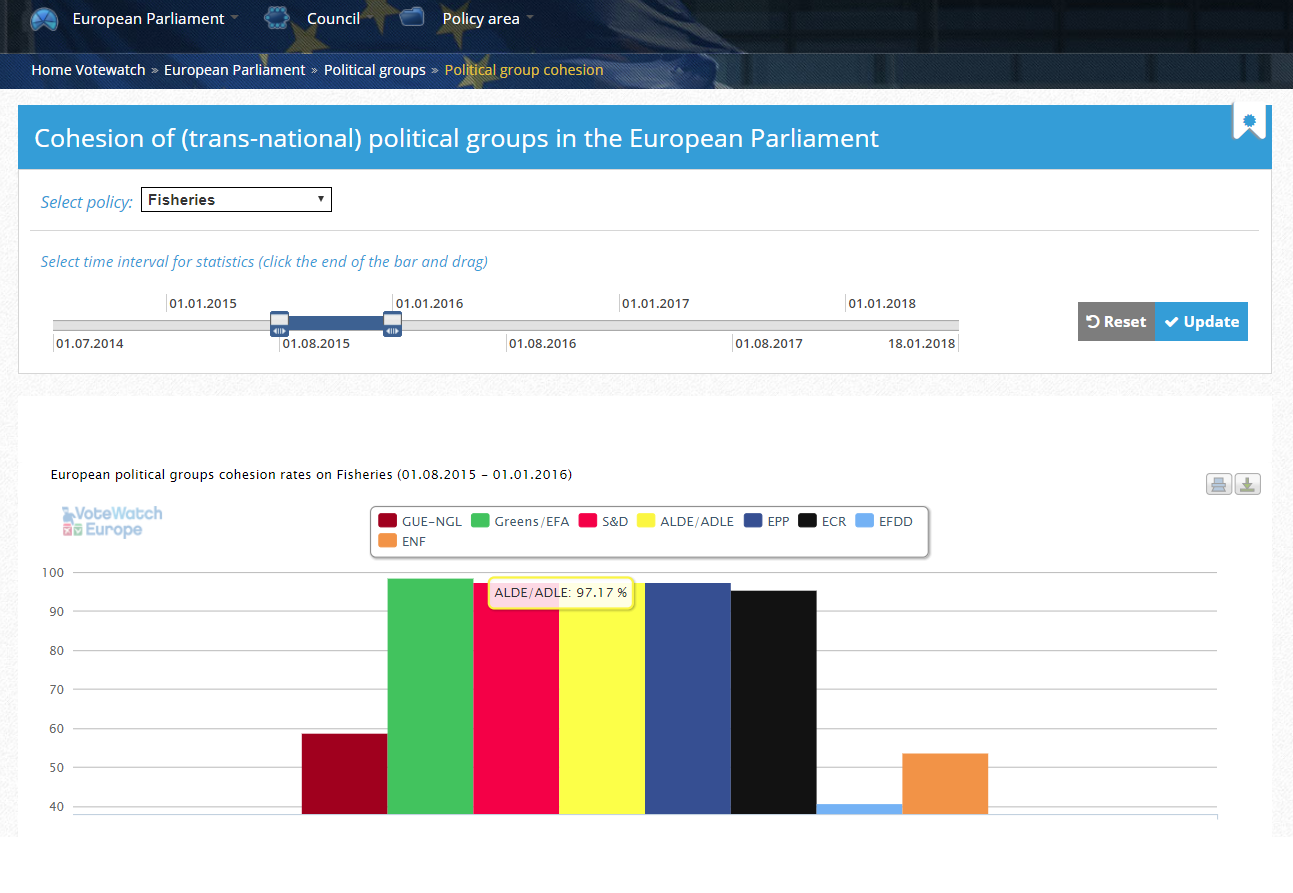
Task: Download the chart using export icon
Action: point(1247,485)
